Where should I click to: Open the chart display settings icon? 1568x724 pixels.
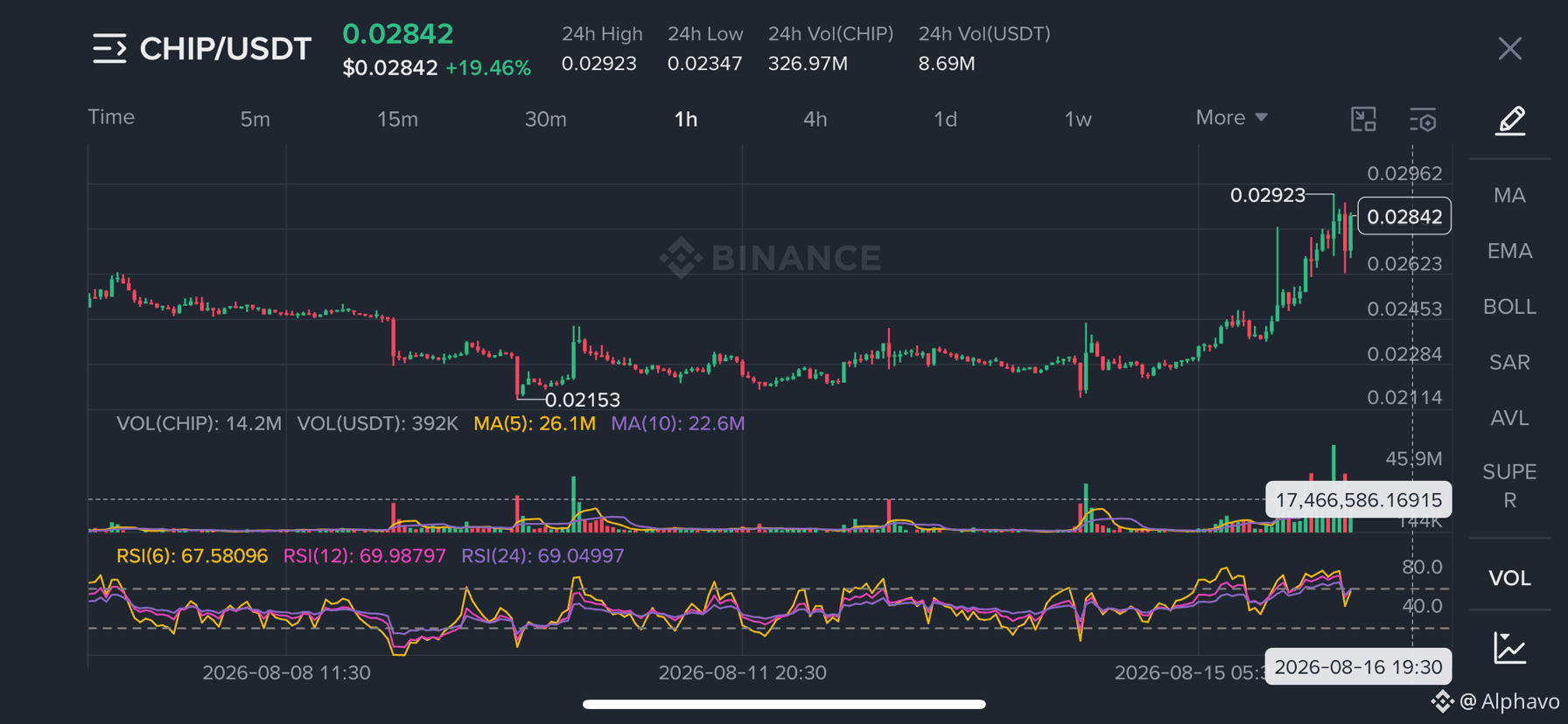(x=1423, y=120)
